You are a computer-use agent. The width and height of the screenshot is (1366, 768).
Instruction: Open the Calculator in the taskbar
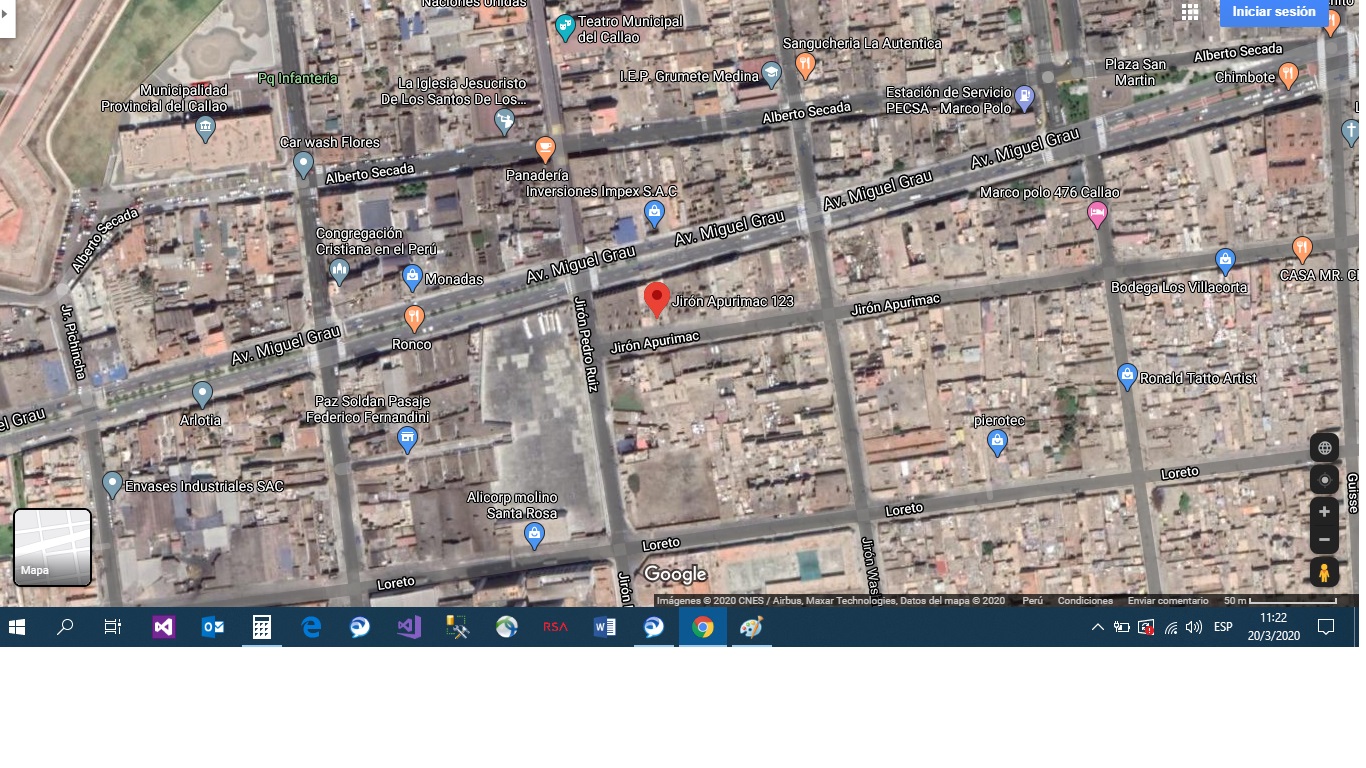click(262, 627)
